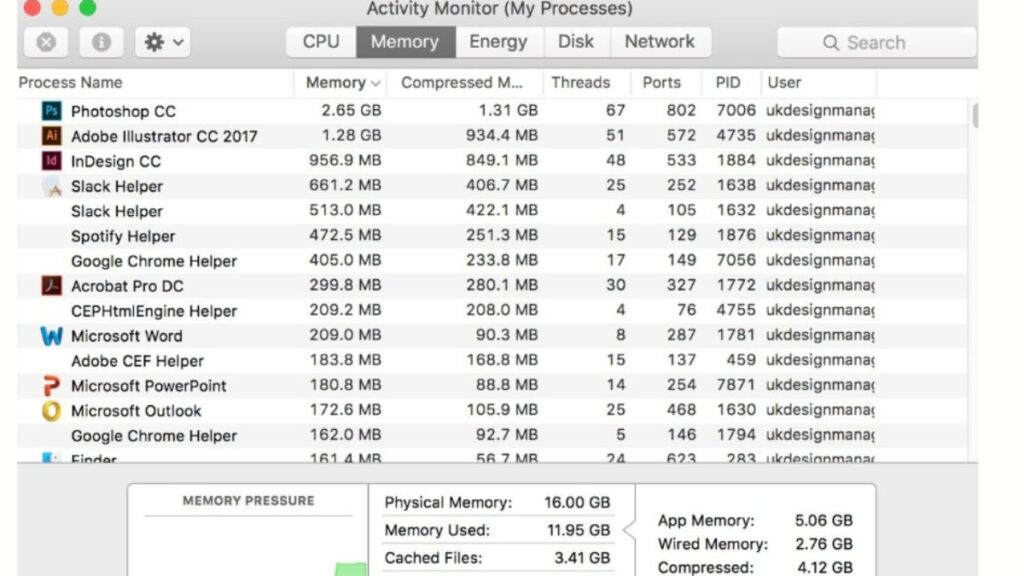Screen dimensions: 1024x576
Task: Select the Acrobat Pro DC process name
Action: click(x=127, y=286)
